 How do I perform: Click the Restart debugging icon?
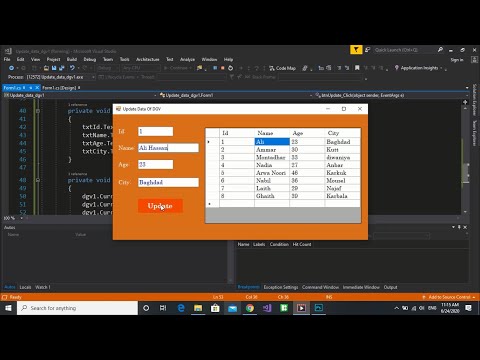(x=231, y=68)
